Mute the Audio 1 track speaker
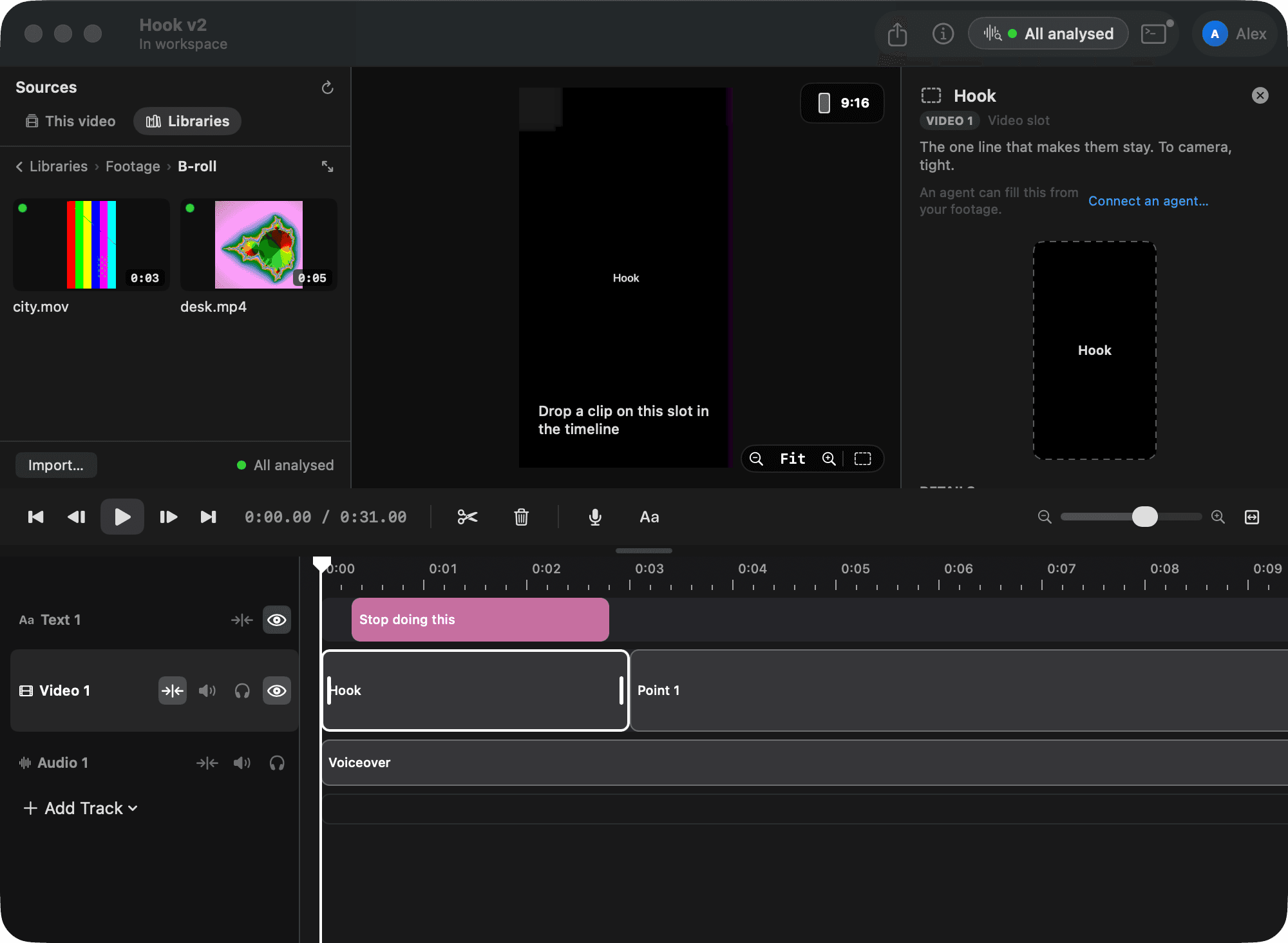Image resolution: width=1288 pixels, height=943 pixels. 242,763
